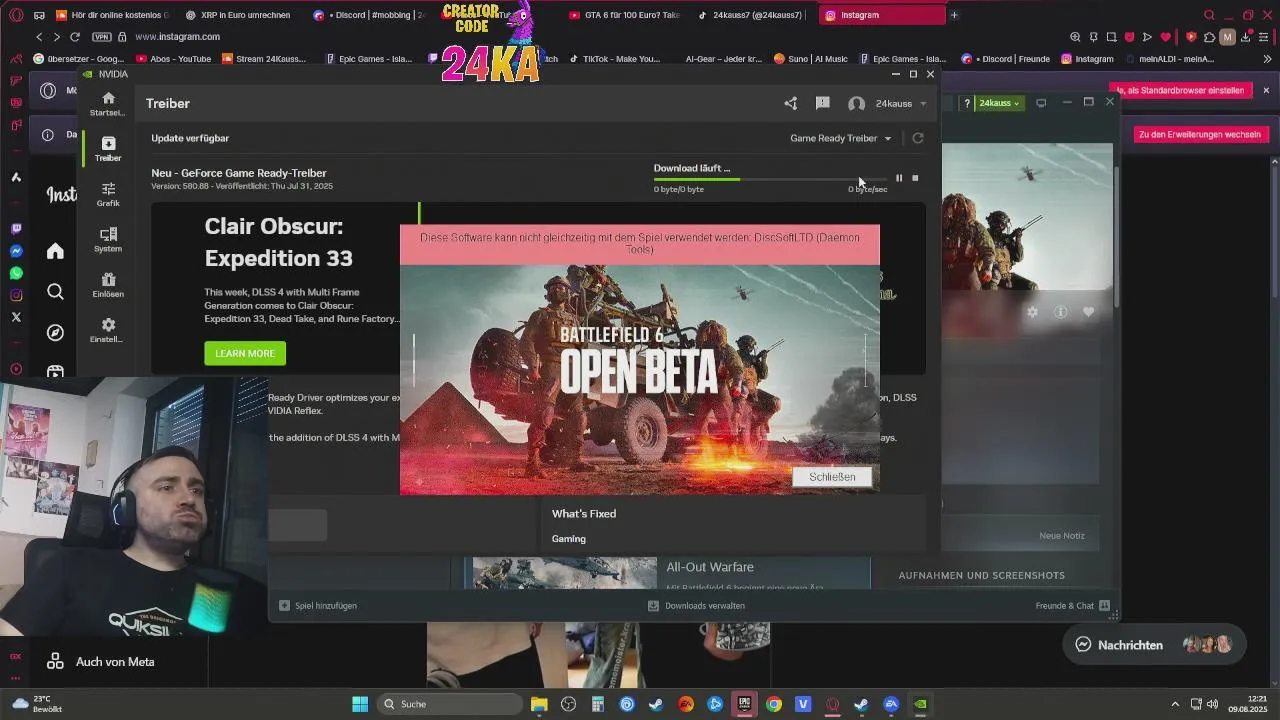
Task: Click Zu den Erweiterungen wechseln button
Action: (1199, 134)
